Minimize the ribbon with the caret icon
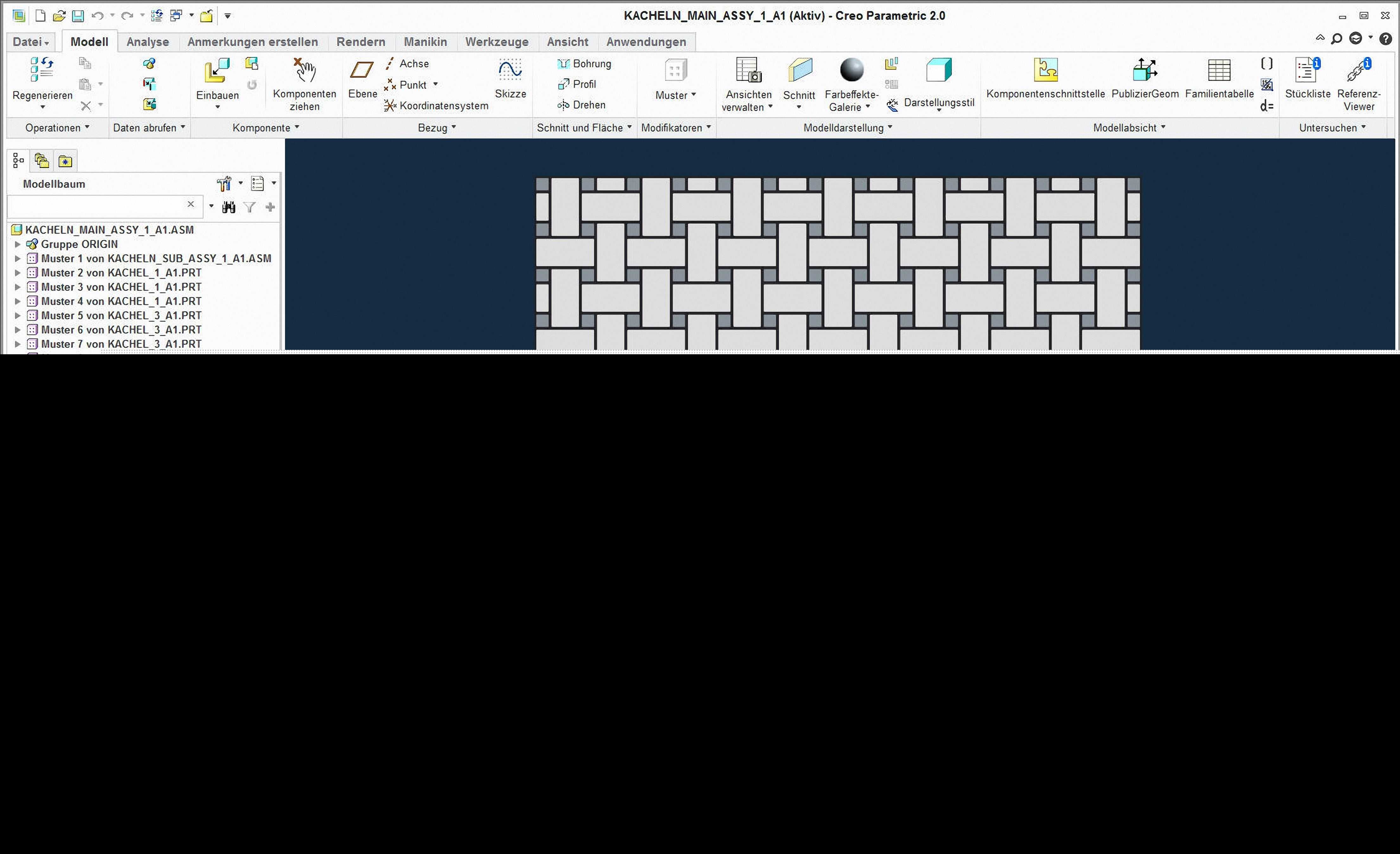This screenshot has width=1400, height=854. pyautogui.click(x=1320, y=38)
